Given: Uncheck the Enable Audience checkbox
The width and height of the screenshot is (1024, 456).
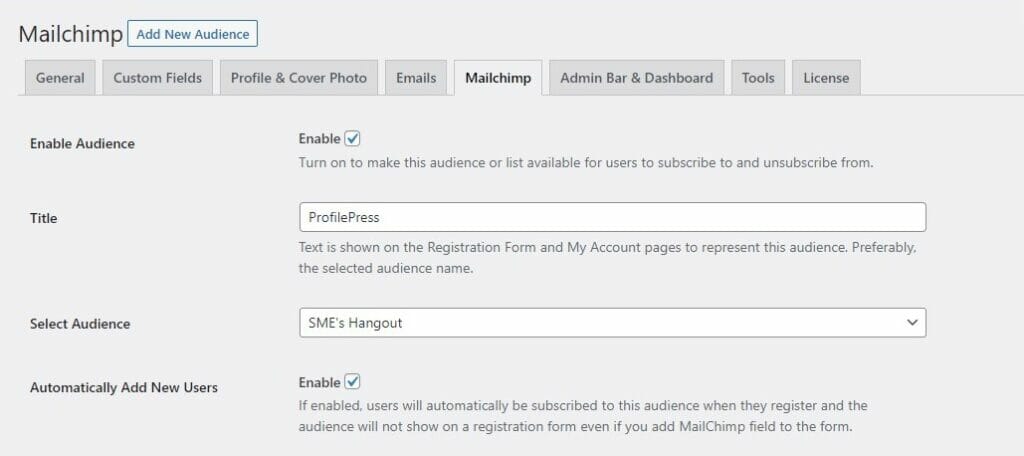Looking at the screenshot, I should pyautogui.click(x=353, y=138).
